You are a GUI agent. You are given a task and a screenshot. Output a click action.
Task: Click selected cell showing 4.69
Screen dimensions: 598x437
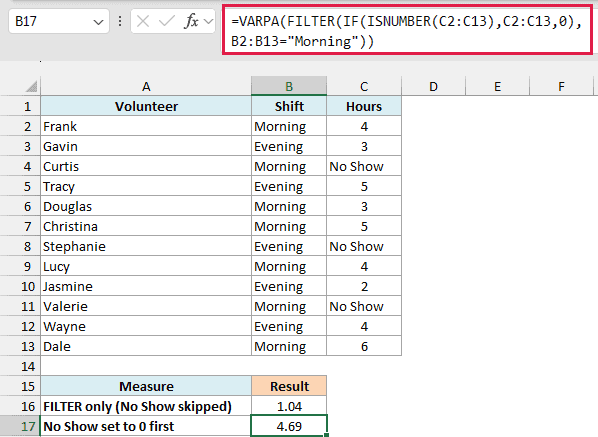click(289, 426)
